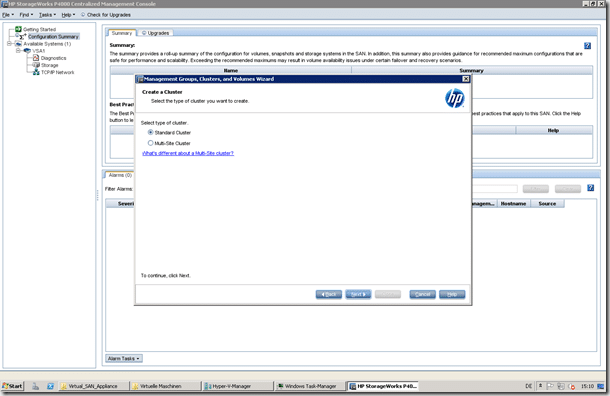Click the HP logo in wizard
The height and width of the screenshot is (396, 610).
click(x=454, y=98)
